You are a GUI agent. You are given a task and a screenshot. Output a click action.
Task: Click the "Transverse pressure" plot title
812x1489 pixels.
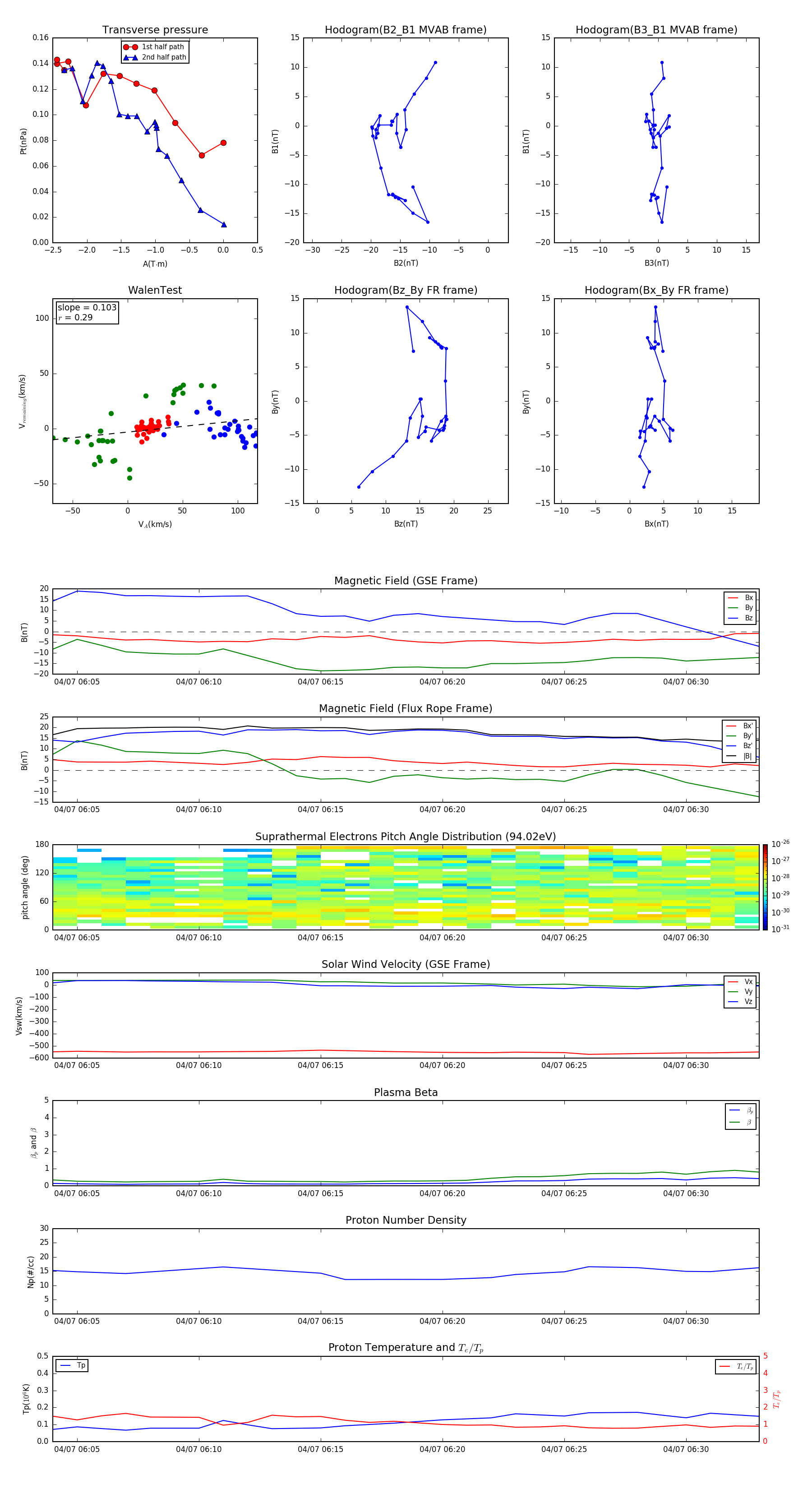[x=155, y=30]
